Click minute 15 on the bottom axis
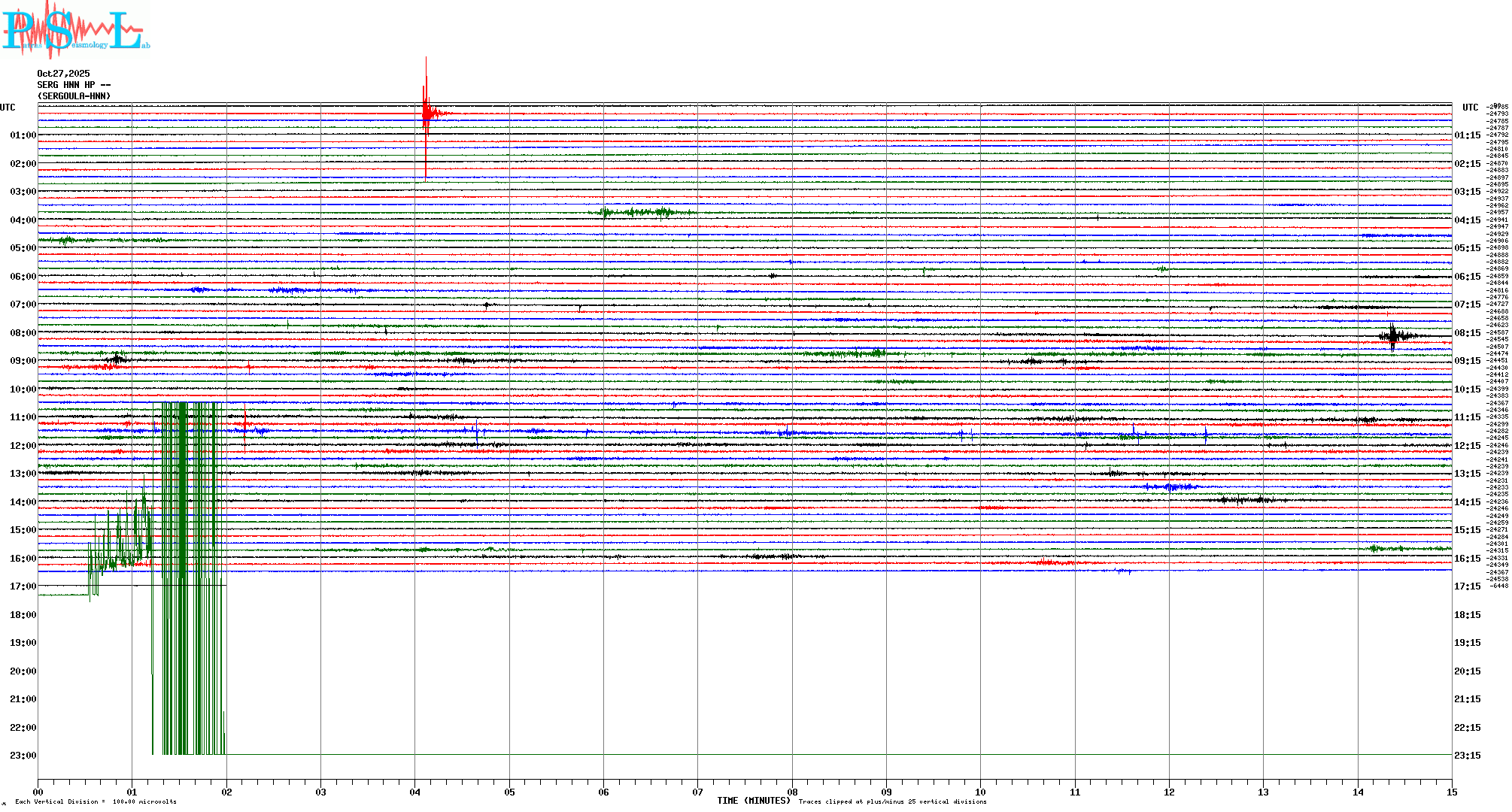 tap(1451, 792)
